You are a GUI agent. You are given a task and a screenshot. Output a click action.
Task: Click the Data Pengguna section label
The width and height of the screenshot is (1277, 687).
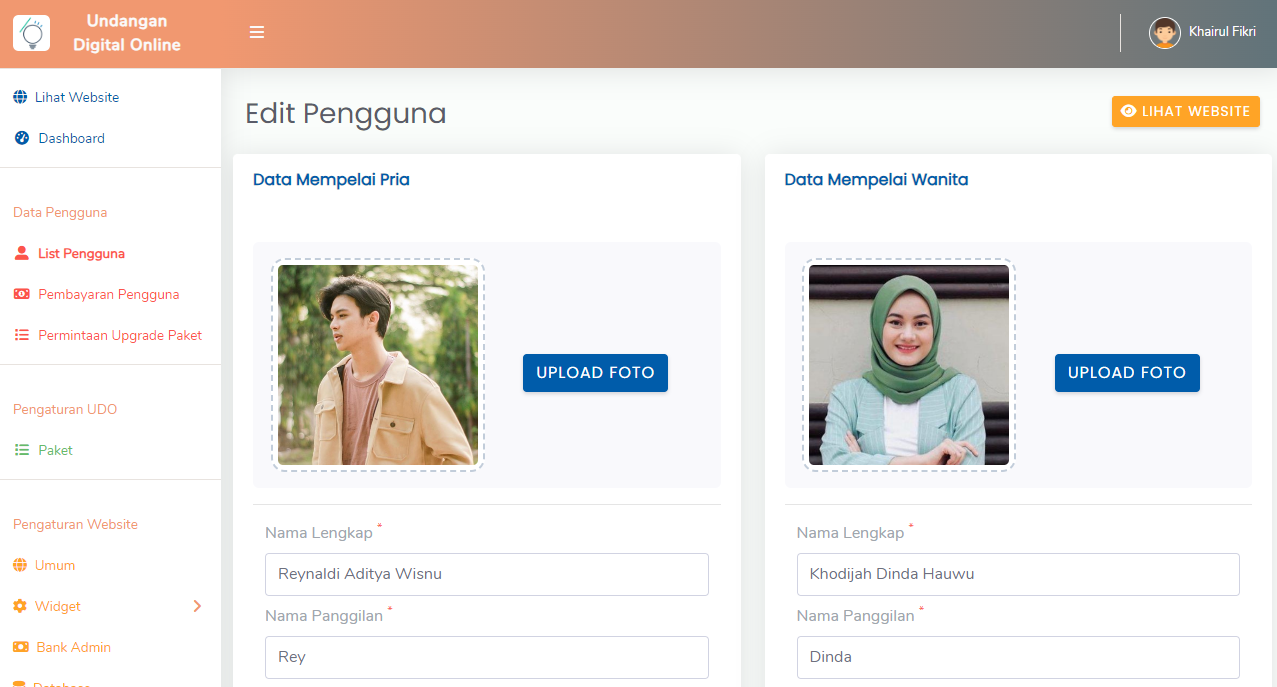pyautogui.click(x=60, y=212)
